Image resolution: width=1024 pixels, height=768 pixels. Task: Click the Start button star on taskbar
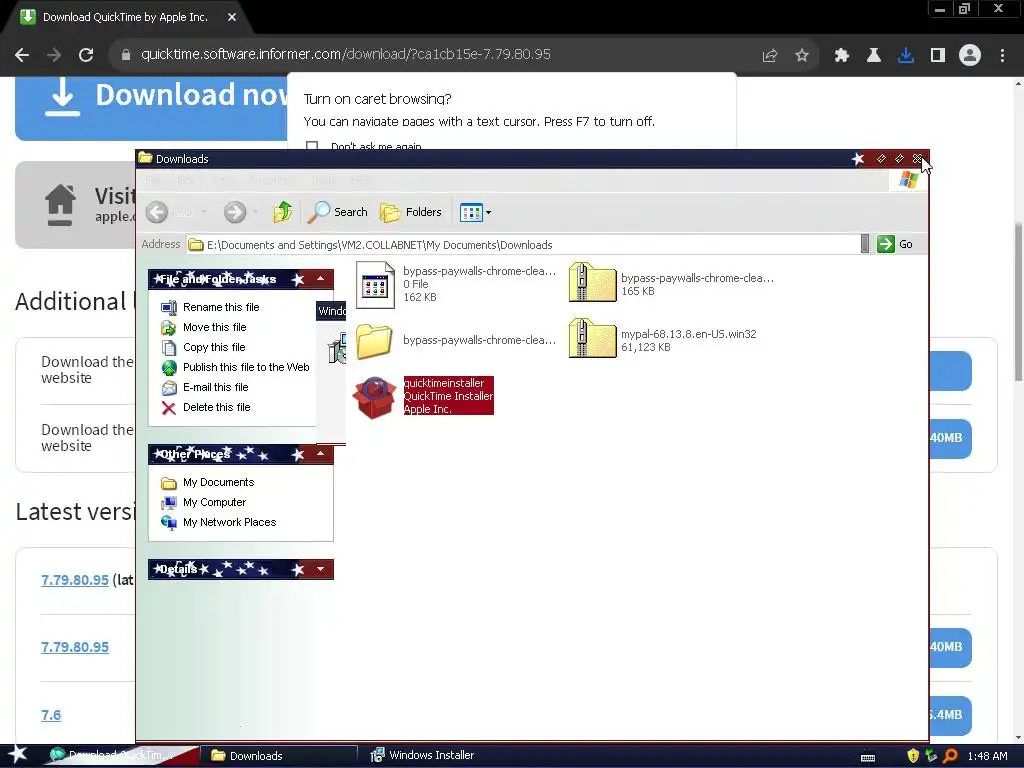click(x=17, y=755)
